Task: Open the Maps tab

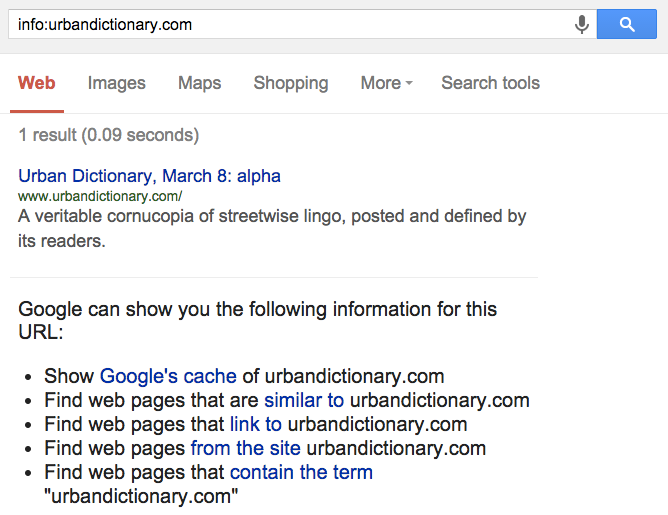Action: (199, 83)
